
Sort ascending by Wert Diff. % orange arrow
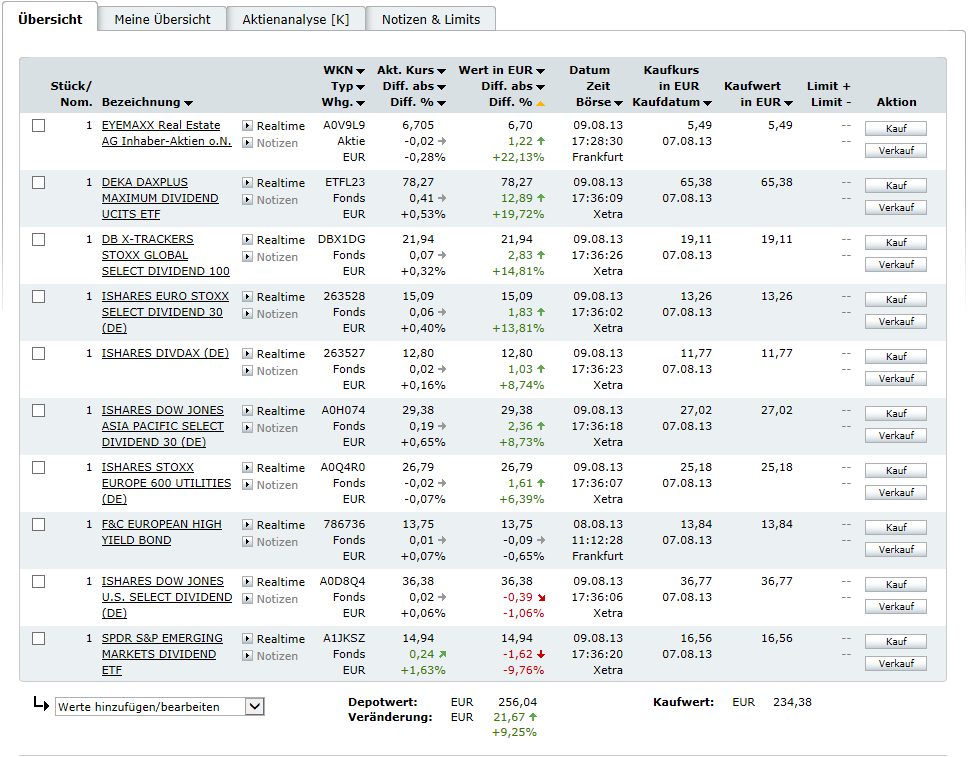(x=541, y=103)
